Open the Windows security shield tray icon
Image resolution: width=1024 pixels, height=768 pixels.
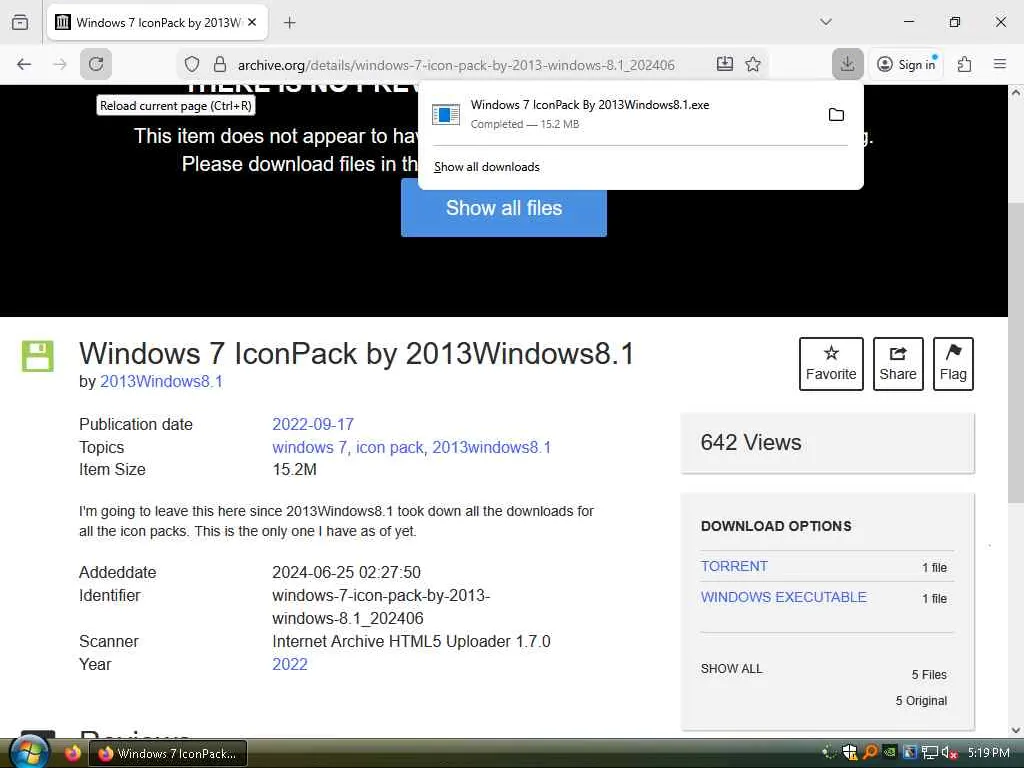tap(850, 752)
